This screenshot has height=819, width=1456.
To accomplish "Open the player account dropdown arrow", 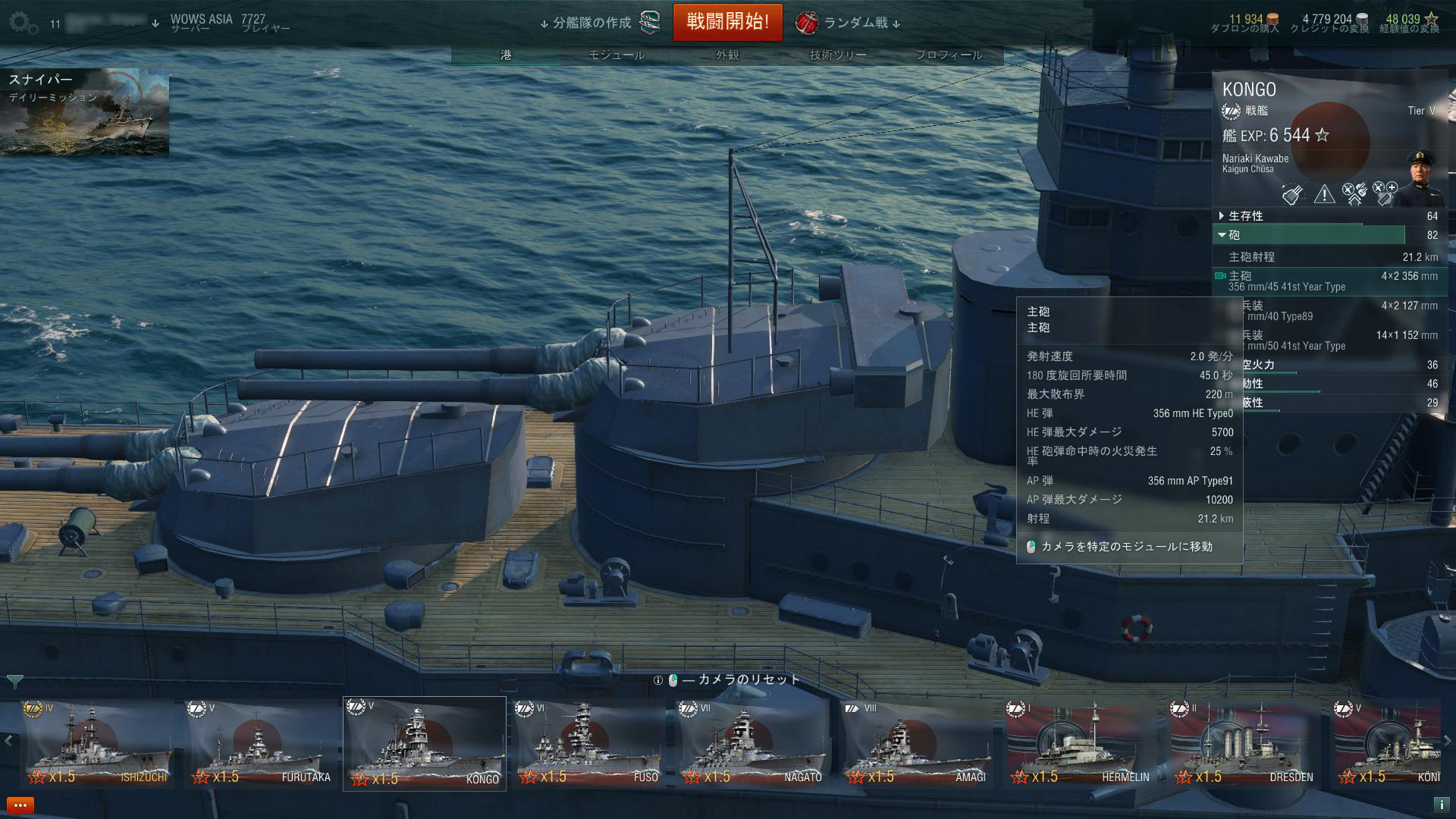I will click(155, 24).
